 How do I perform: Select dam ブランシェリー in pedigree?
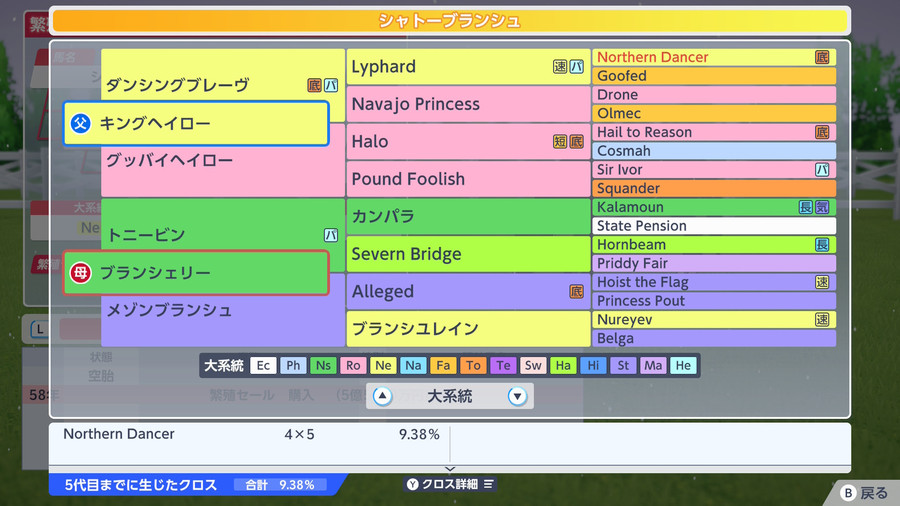pyautogui.click(x=196, y=273)
